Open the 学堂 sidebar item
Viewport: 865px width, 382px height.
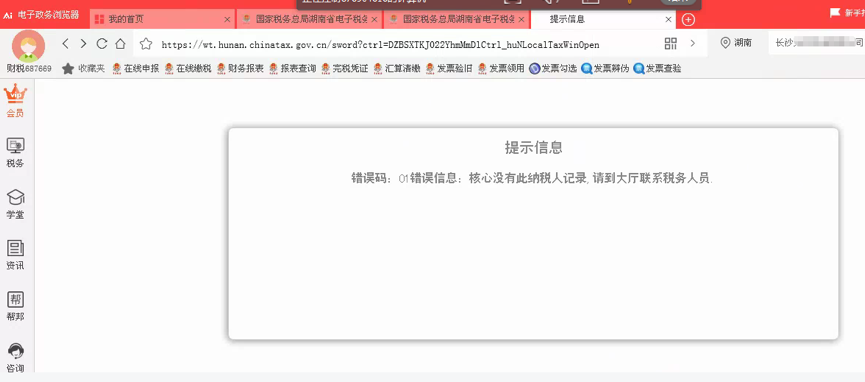pos(15,204)
